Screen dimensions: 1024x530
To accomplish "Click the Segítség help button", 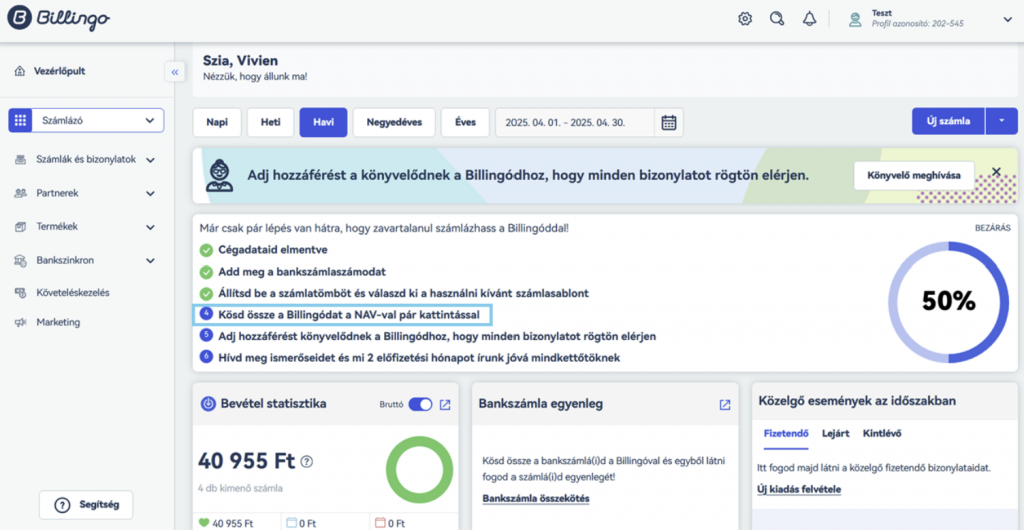I will pyautogui.click(x=86, y=505).
